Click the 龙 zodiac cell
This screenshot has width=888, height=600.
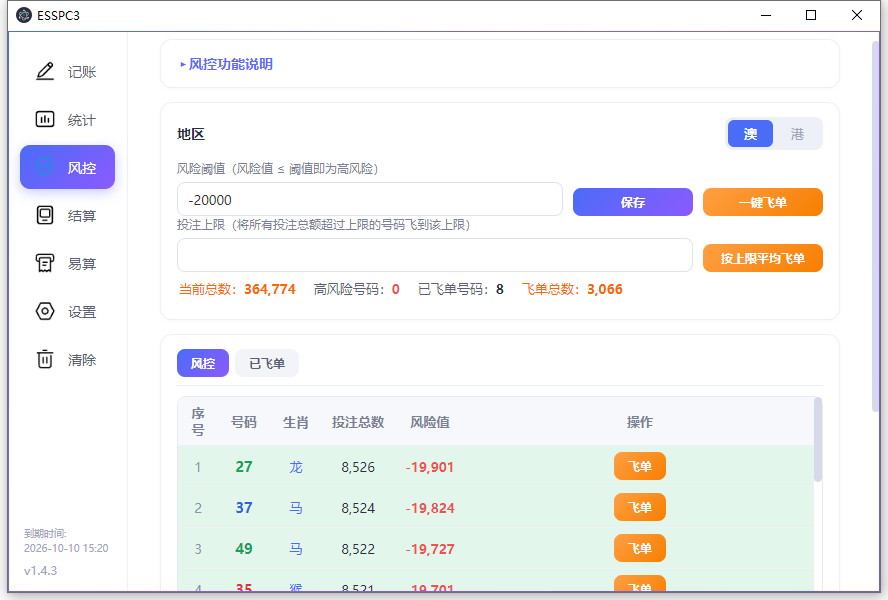296,467
